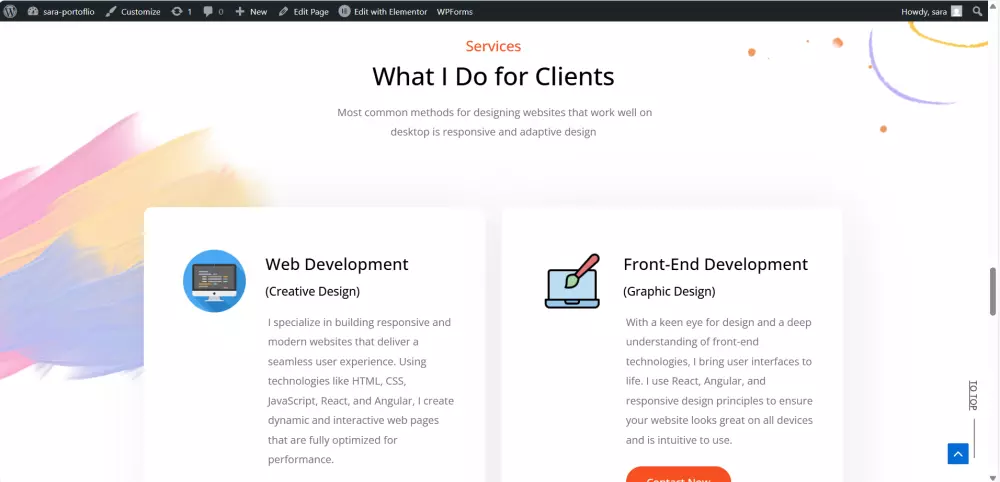Open the Howdy, sara account menu
1000x482 pixels.
point(923,11)
